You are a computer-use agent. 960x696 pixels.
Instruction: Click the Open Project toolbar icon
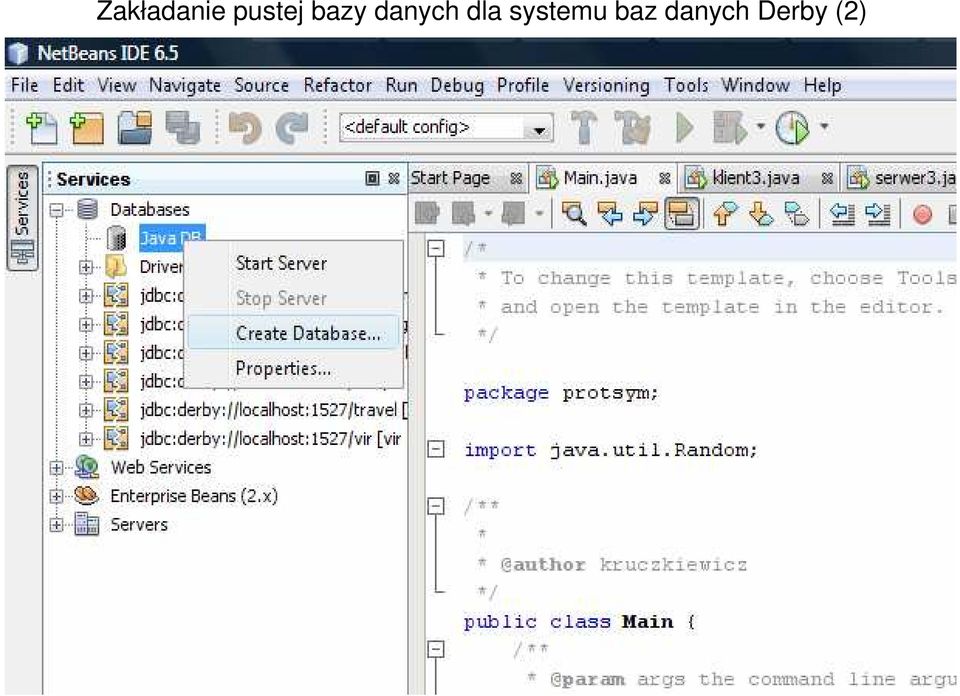click(x=135, y=127)
